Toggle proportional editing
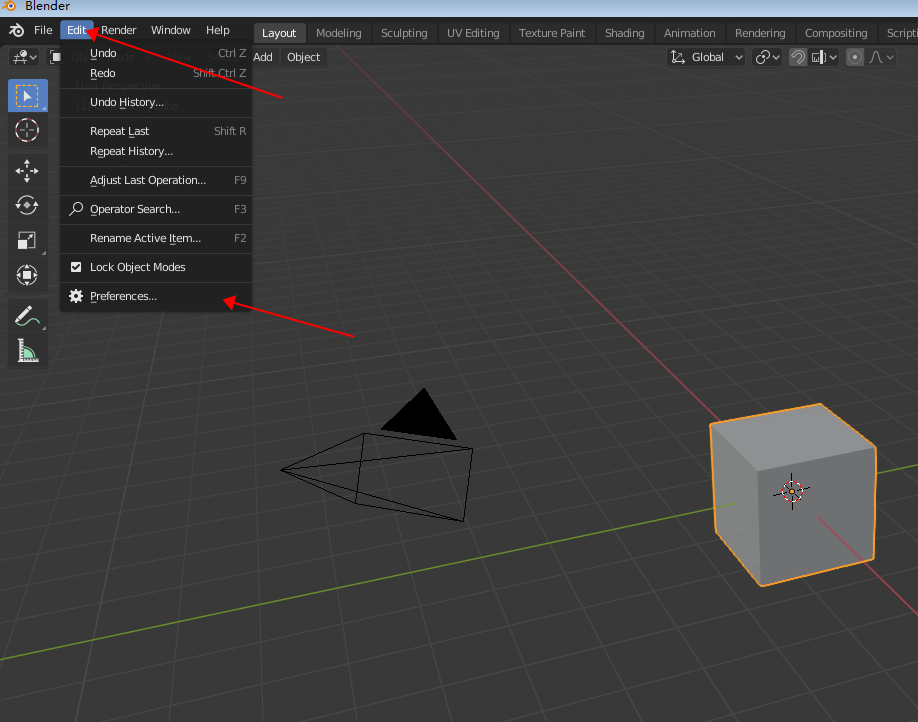 point(855,57)
